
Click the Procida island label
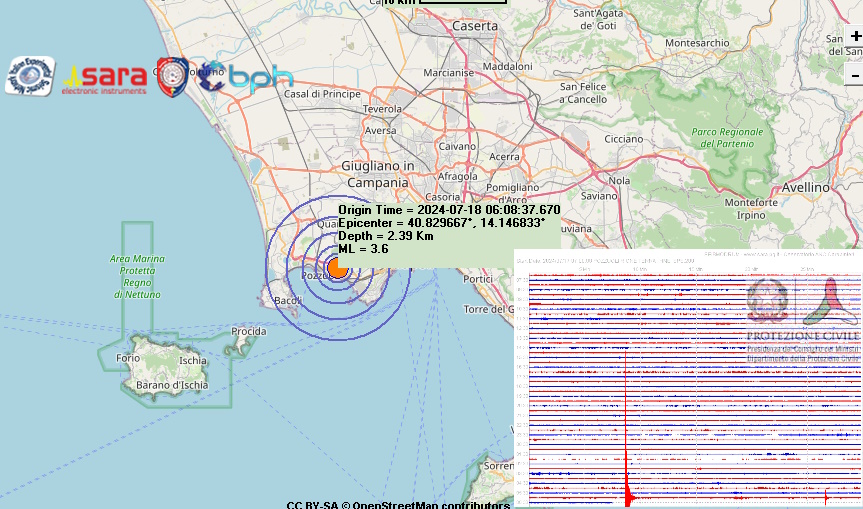click(248, 331)
